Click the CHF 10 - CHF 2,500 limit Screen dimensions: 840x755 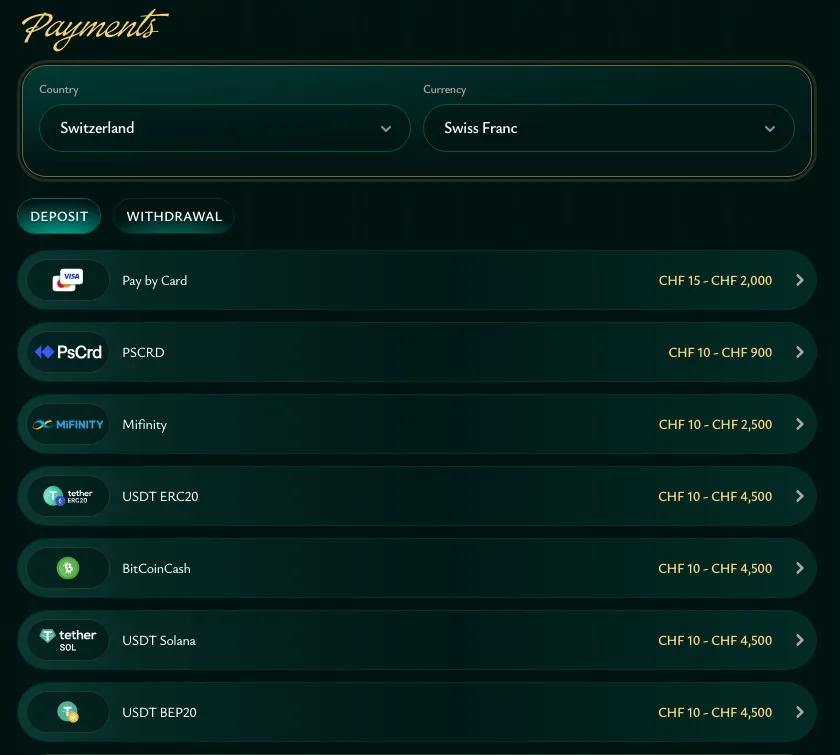click(x=715, y=425)
